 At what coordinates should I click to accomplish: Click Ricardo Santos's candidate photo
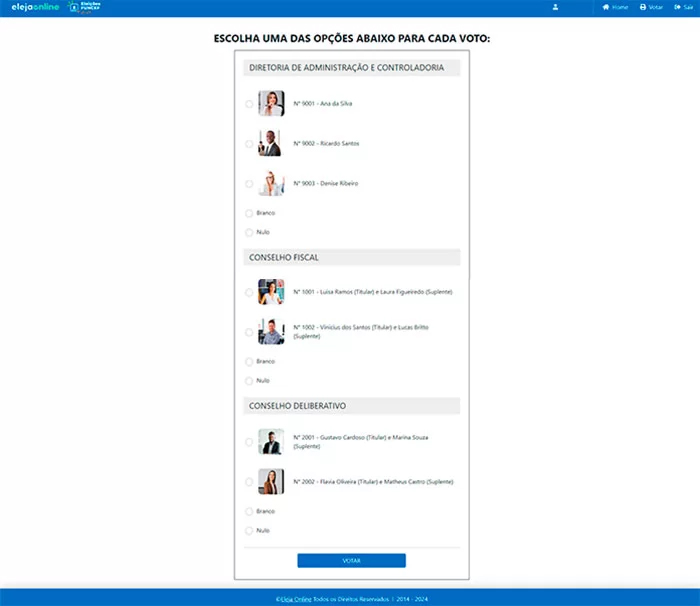tap(271, 143)
